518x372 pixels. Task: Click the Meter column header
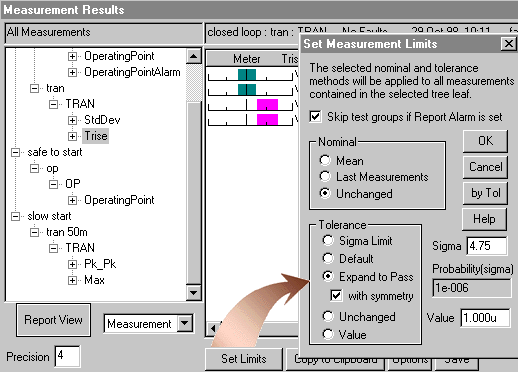tap(246, 59)
